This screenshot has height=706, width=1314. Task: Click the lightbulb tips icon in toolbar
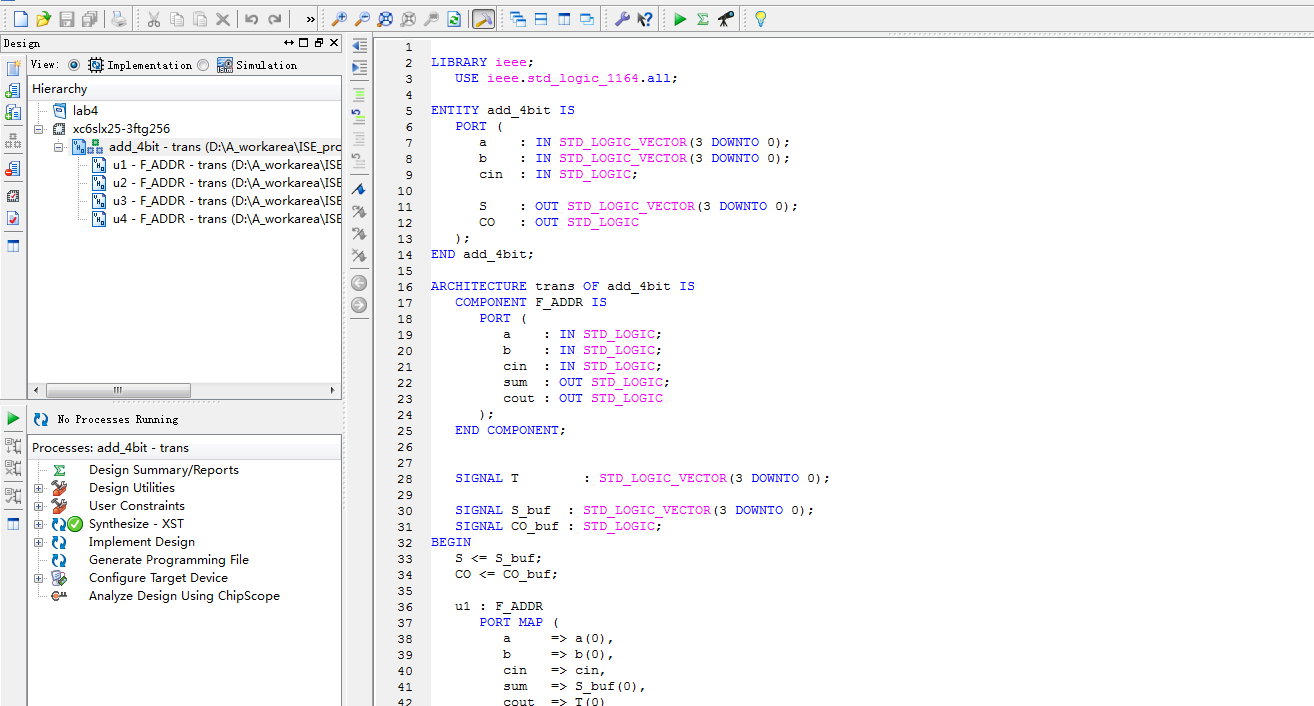pyautogui.click(x=760, y=19)
